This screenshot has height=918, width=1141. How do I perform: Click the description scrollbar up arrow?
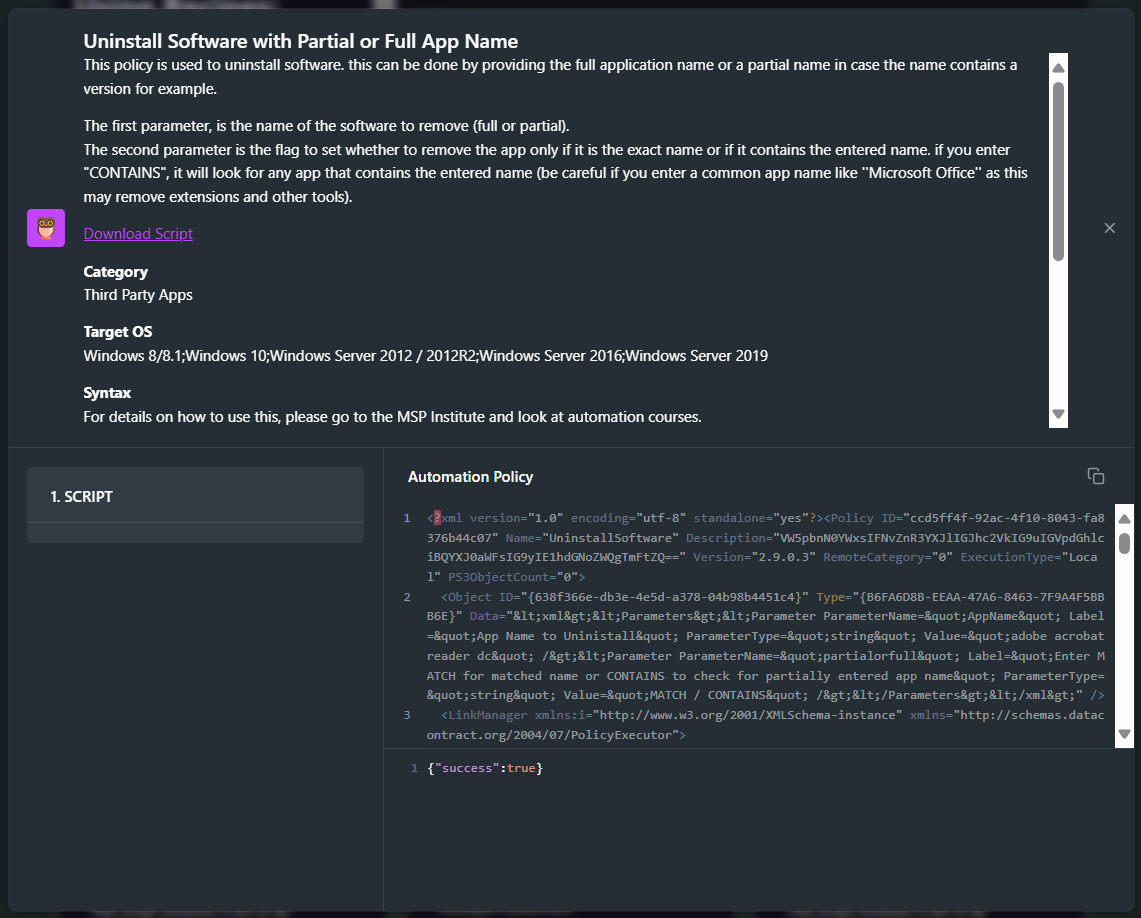[1058, 68]
